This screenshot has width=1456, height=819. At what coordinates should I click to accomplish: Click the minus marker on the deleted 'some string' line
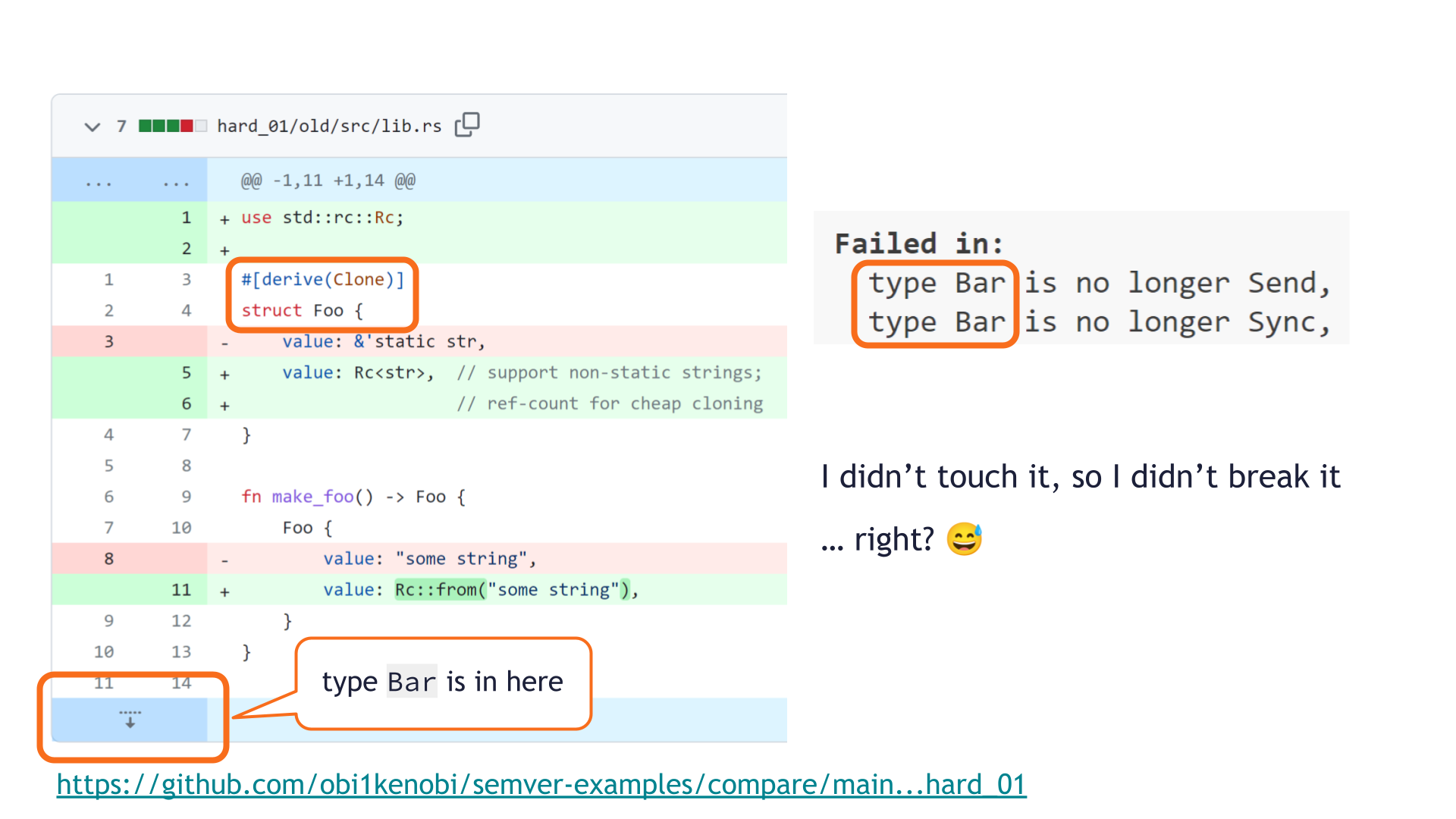[224, 559]
